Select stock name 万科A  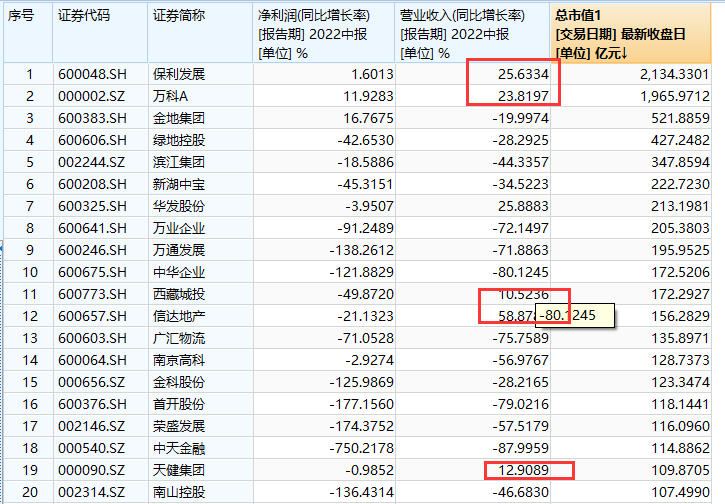(171, 96)
